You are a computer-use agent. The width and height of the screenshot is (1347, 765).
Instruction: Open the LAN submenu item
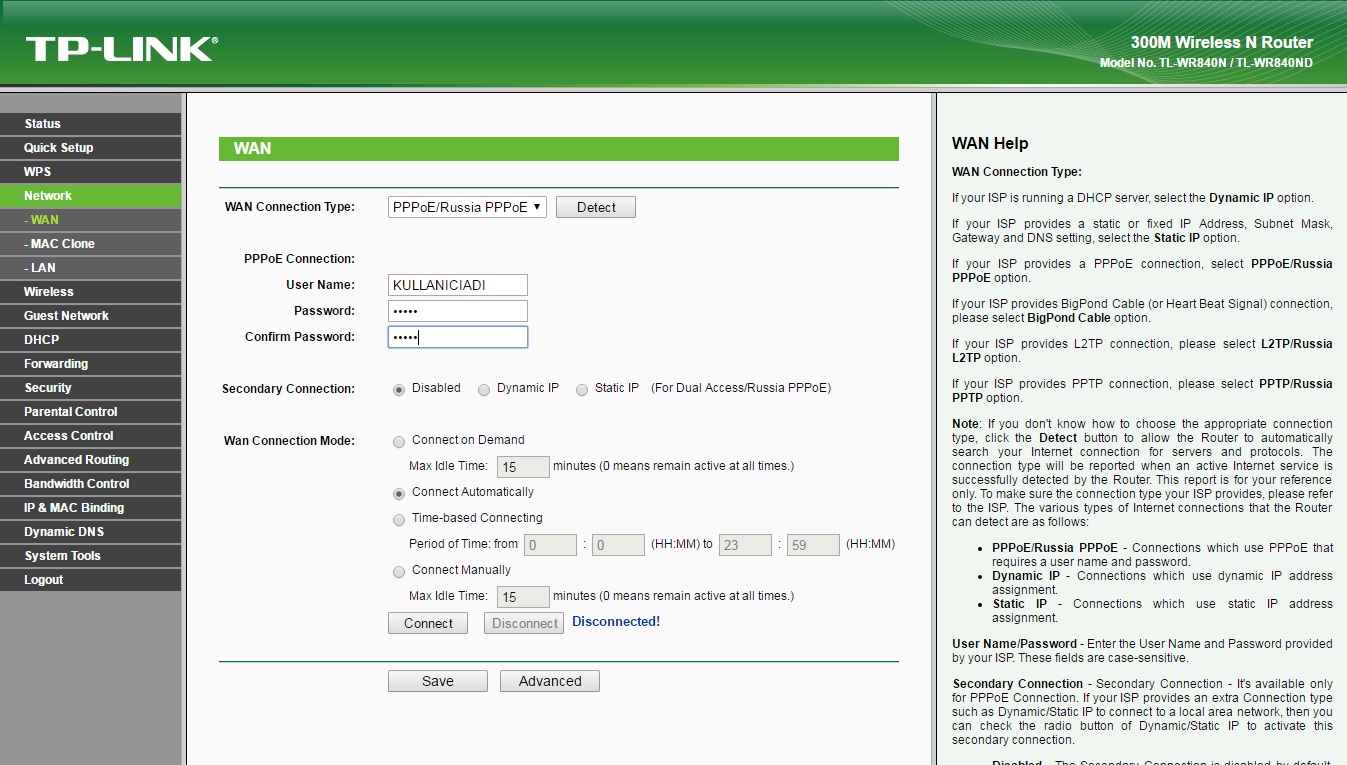(x=90, y=268)
